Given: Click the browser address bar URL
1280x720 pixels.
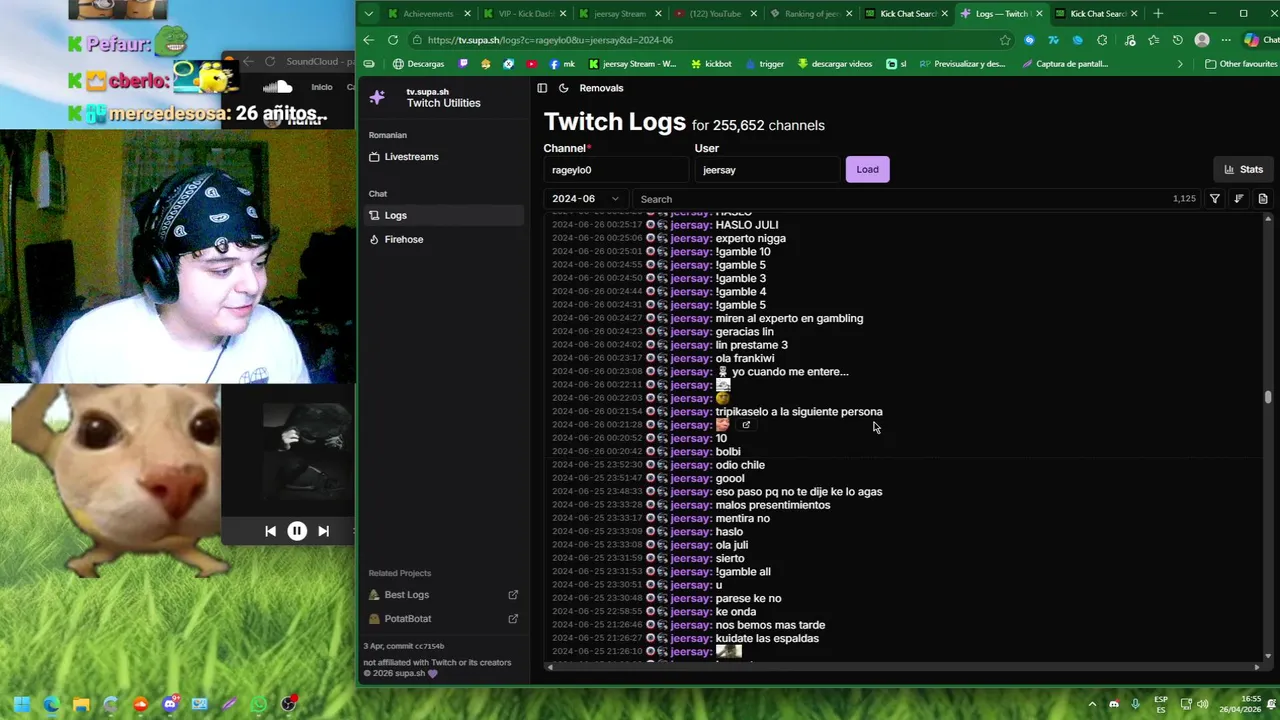Looking at the screenshot, I should click(549, 40).
